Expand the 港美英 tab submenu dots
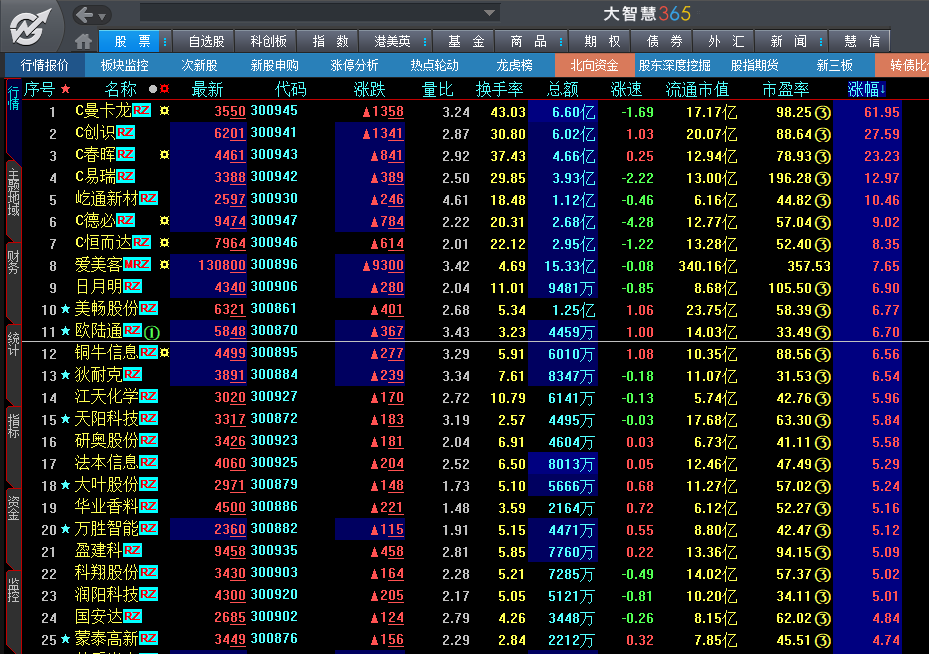 (x=425, y=41)
